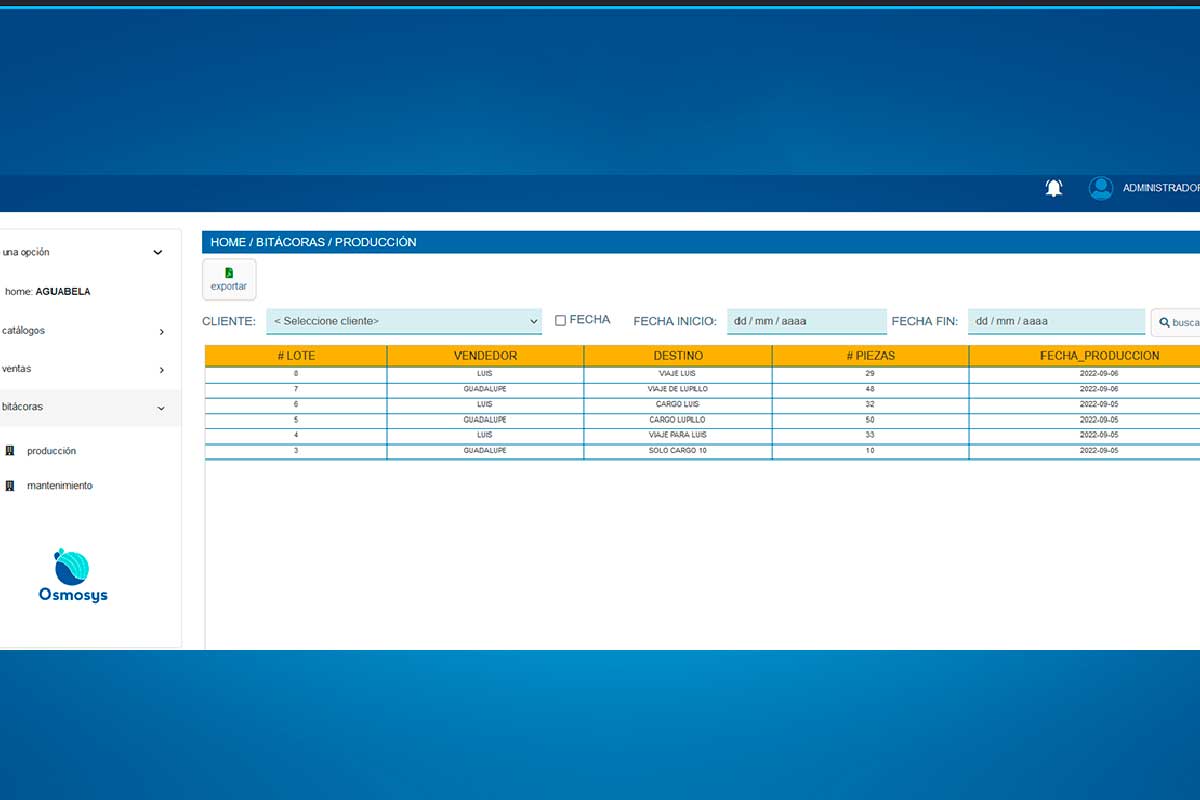This screenshot has width=1200, height=800.
Task: Open the 'una opción' dropdown chevron
Action: [x=157, y=253]
